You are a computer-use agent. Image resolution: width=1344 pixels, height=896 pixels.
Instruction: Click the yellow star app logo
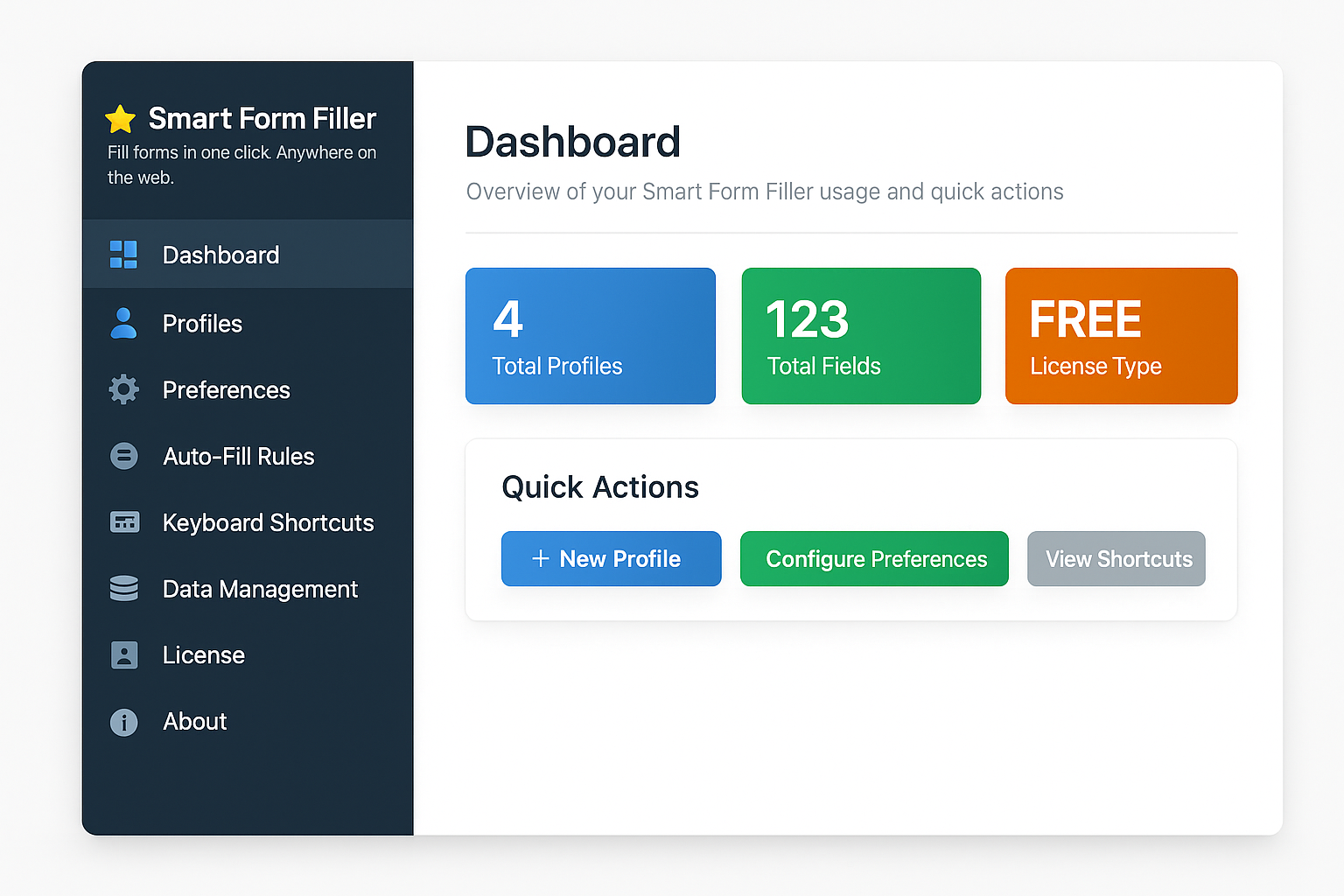point(120,119)
